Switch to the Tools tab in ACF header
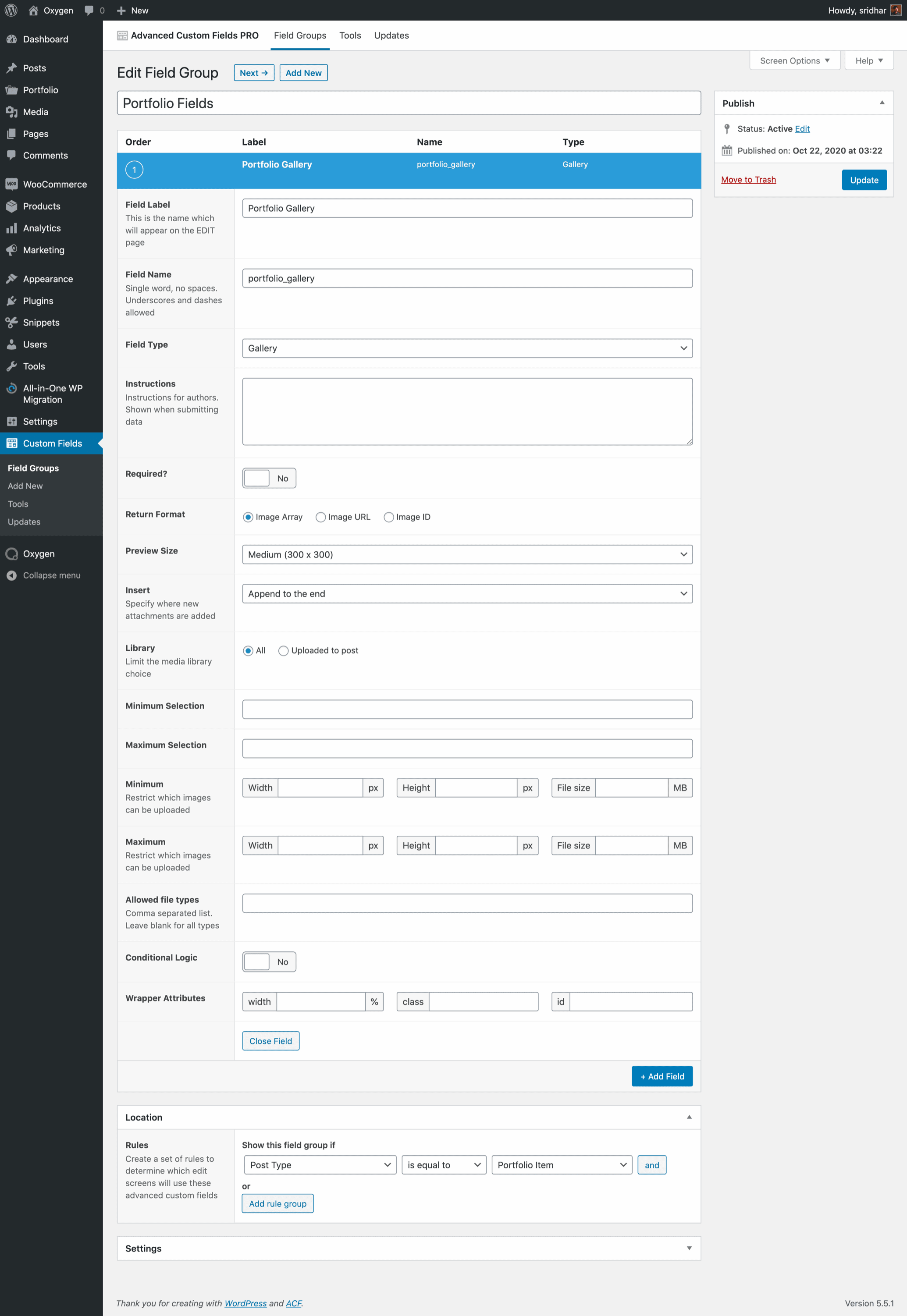The width and height of the screenshot is (907, 1316). coord(350,35)
